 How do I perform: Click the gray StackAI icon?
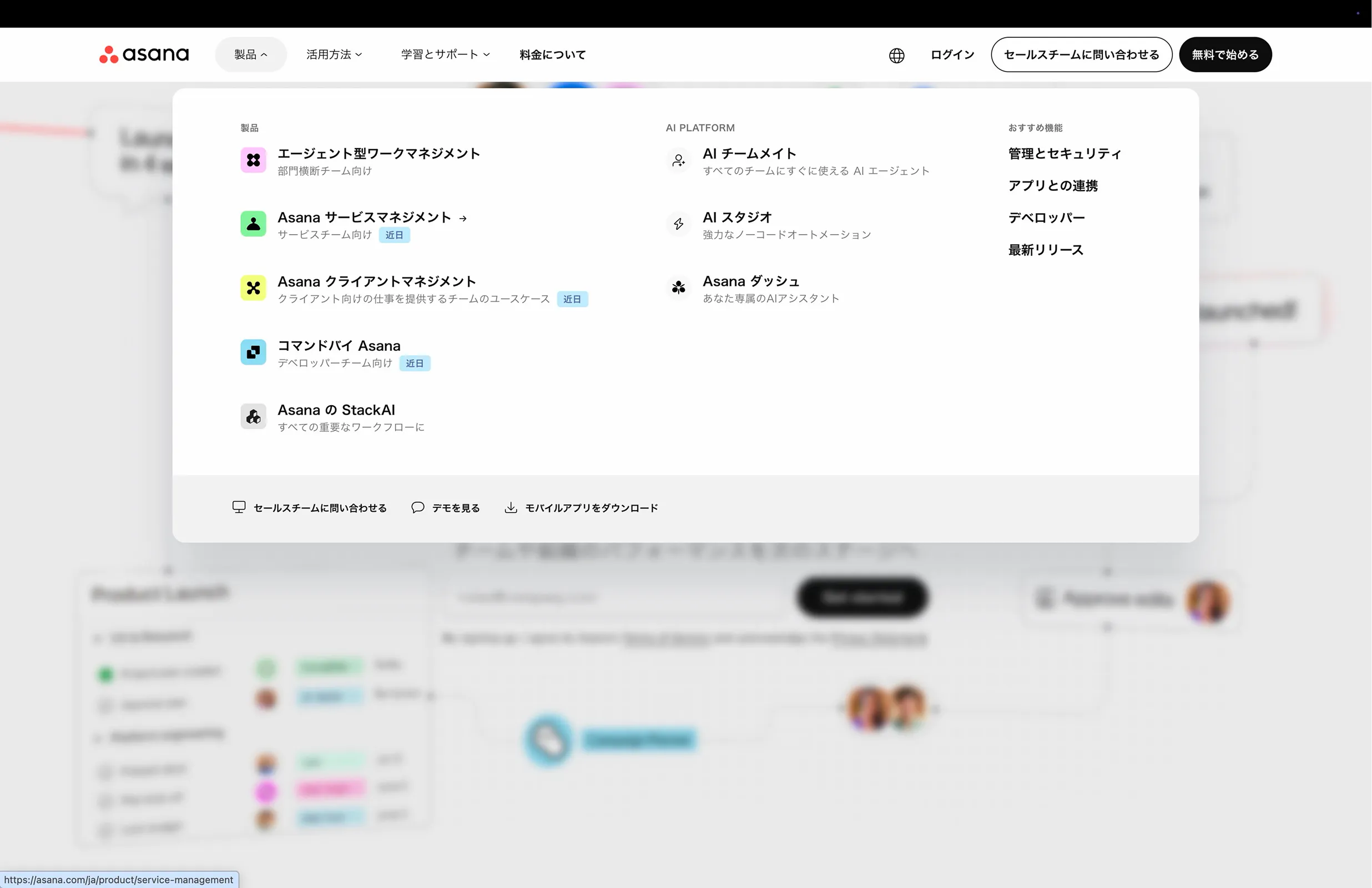point(253,416)
